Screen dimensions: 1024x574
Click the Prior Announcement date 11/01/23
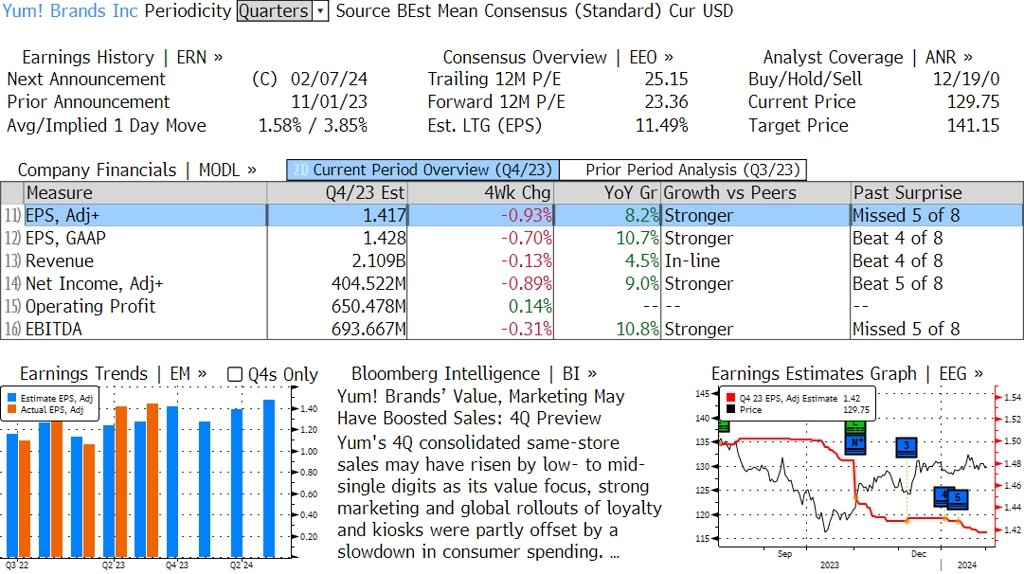(329, 103)
